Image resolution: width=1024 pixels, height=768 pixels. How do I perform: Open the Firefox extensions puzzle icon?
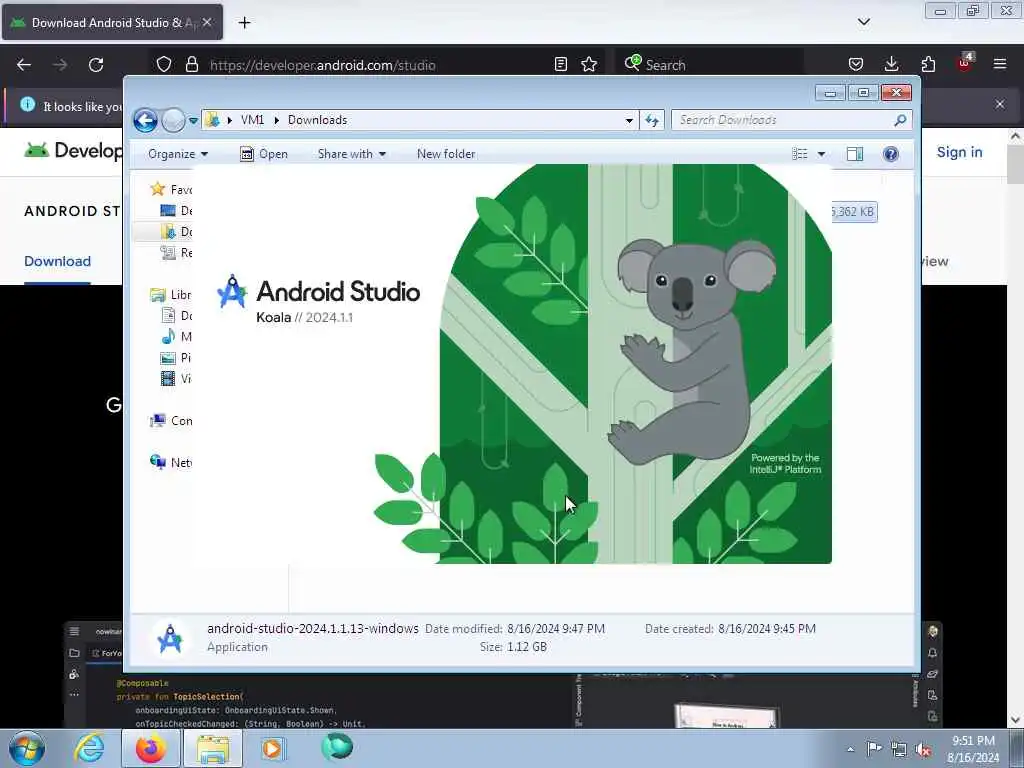point(928,64)
